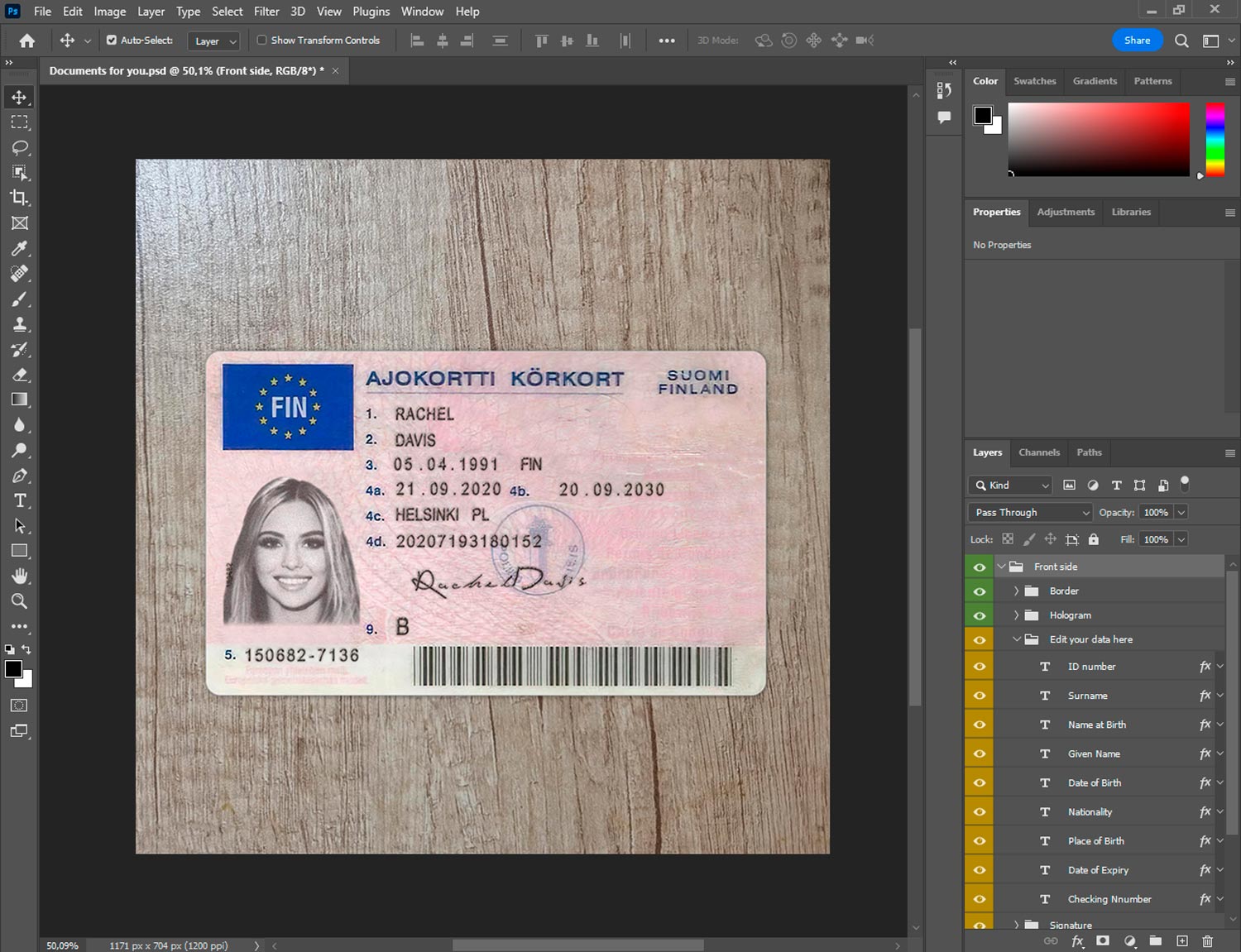This screenshot has height=952, width=1241.
Task: Select the Eyedropper tool
Action: tap(19, 248)
